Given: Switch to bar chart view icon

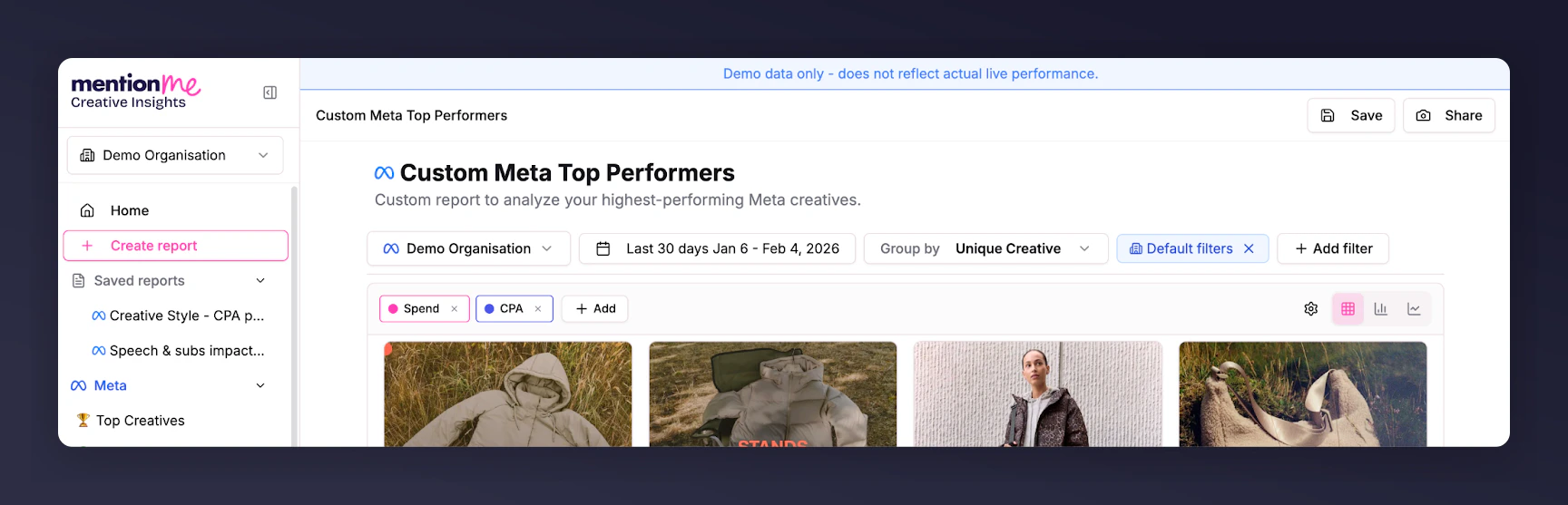Looking at the screenshot, I should (x=1380, y=309).
